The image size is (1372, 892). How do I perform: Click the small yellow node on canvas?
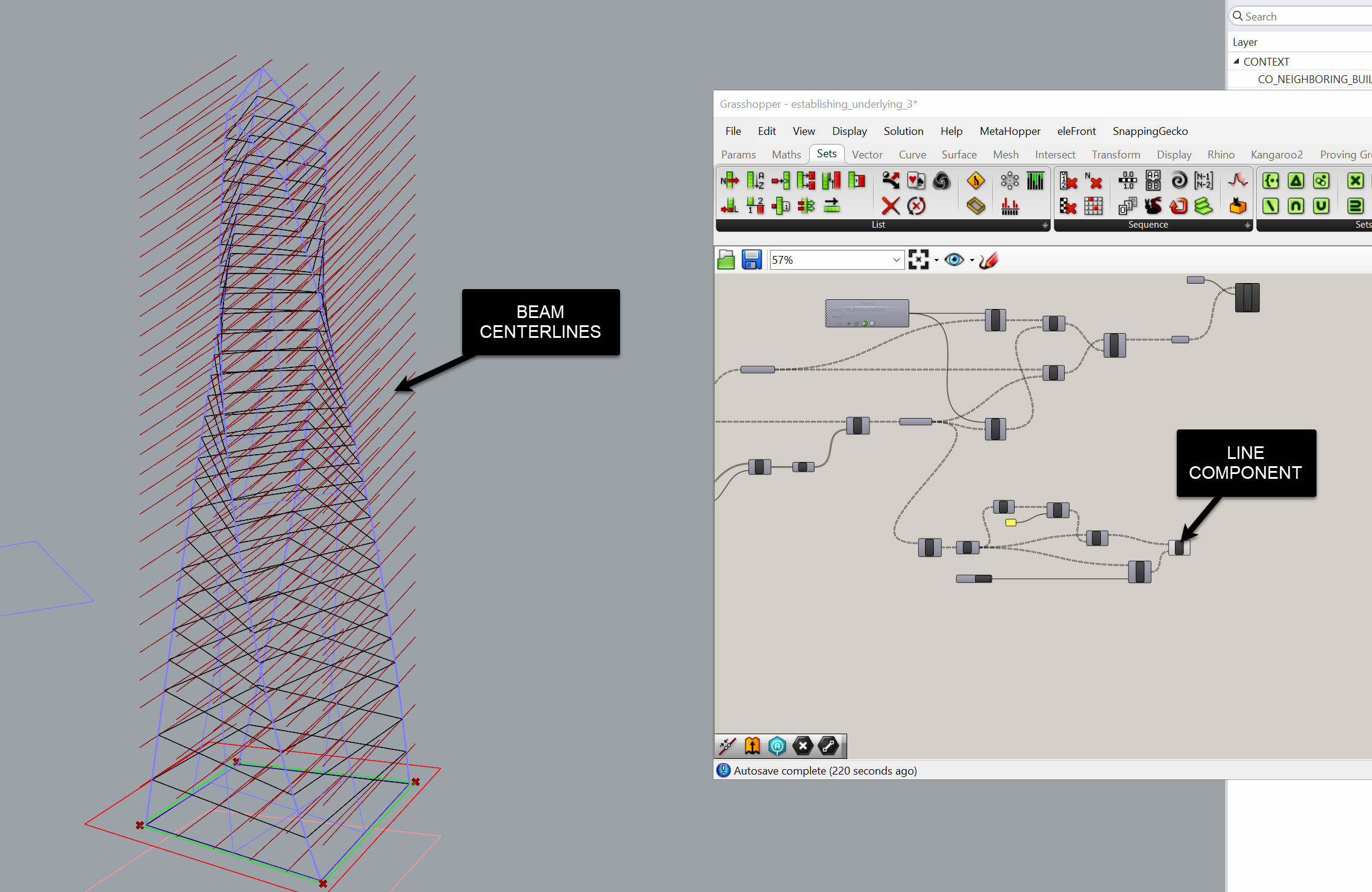pyautogui.click(x=1010, y=523)
